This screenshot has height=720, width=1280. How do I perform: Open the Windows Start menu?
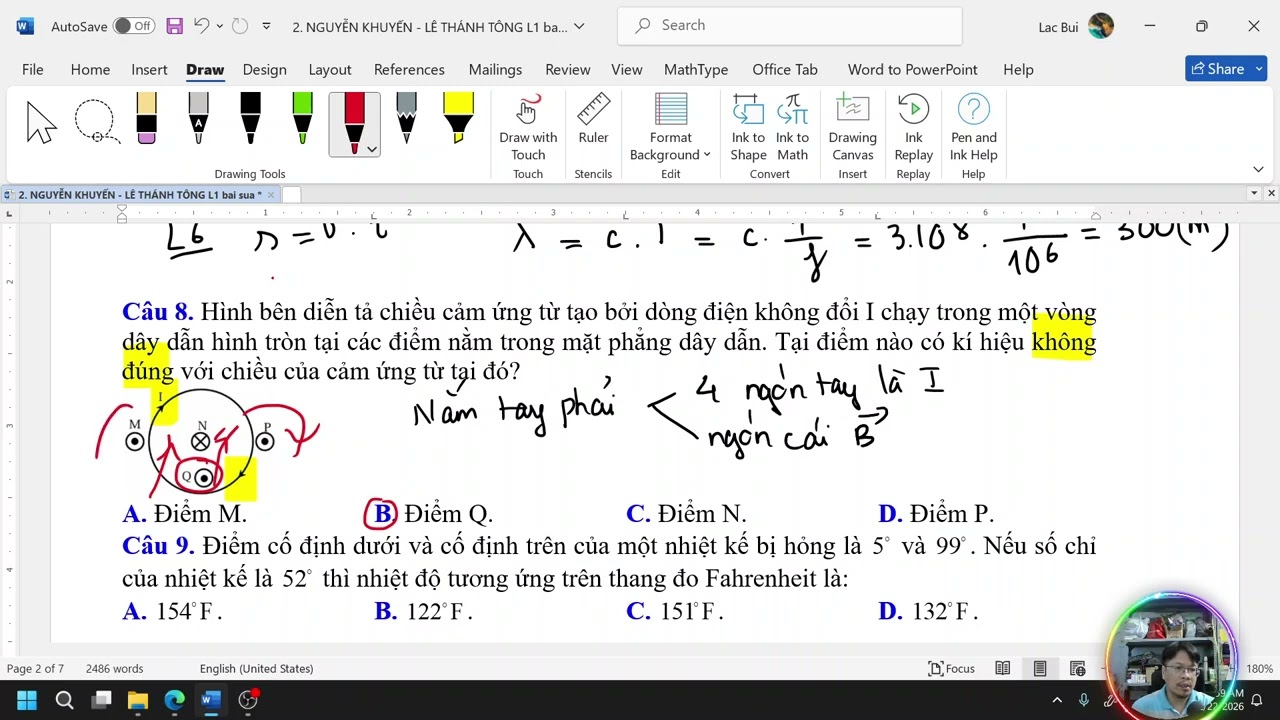(27, 700)
